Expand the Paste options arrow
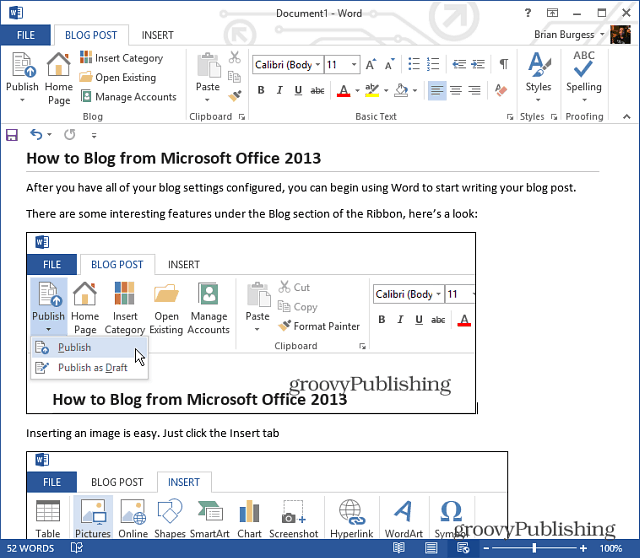This screenshot has height=558, width=640. [x=207, y=100]
